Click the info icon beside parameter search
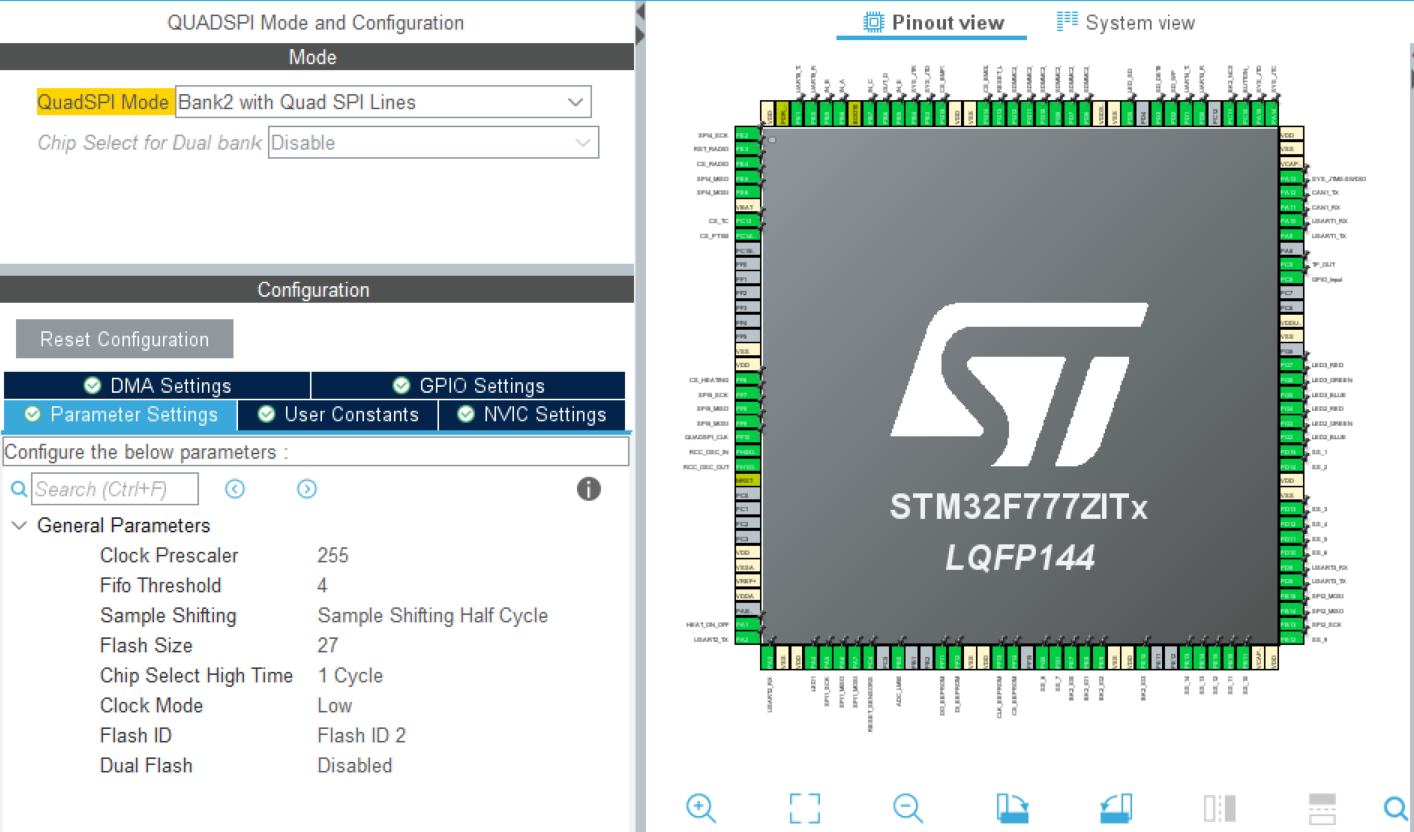Screen dimensions: 1414x832 589,489
